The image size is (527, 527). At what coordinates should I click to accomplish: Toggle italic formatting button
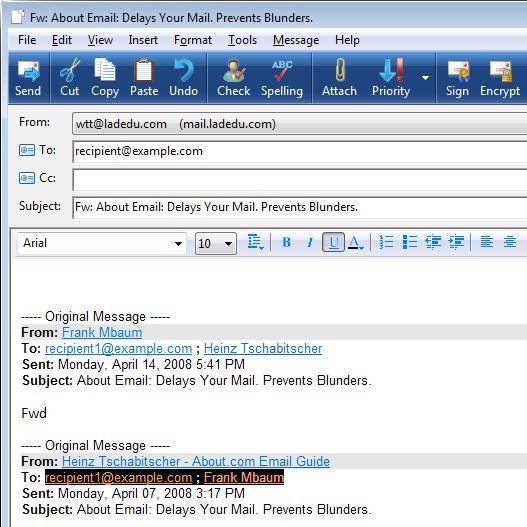click(x=310, y=242)
